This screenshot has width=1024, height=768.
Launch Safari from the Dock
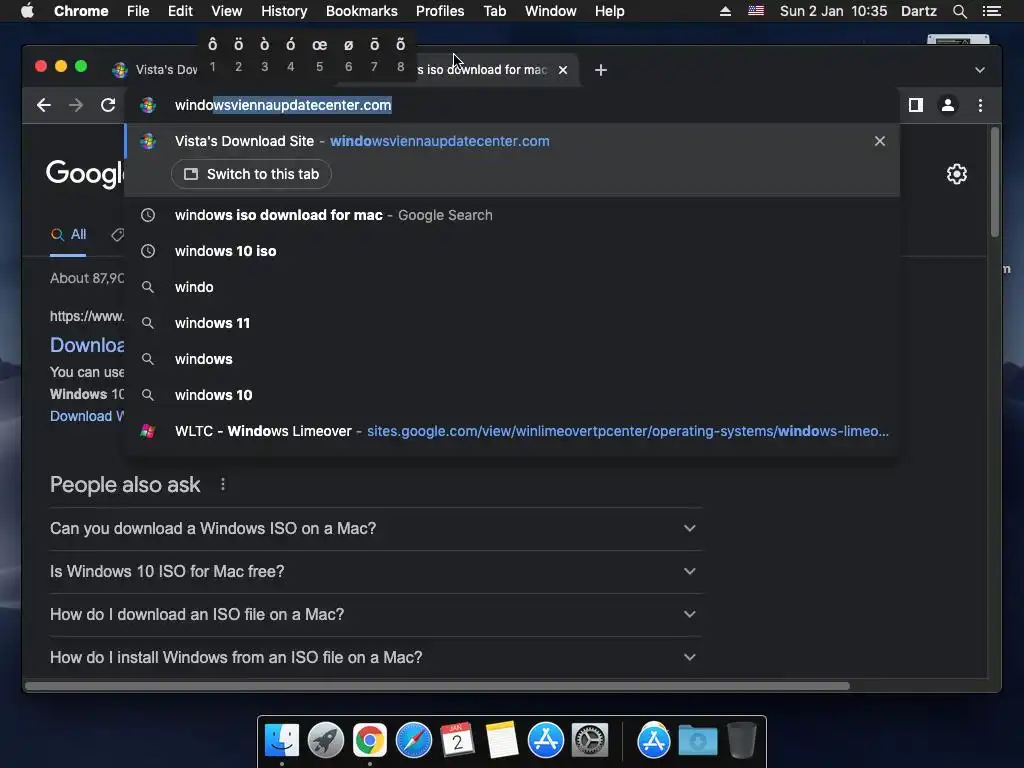(x=414, y=741)
